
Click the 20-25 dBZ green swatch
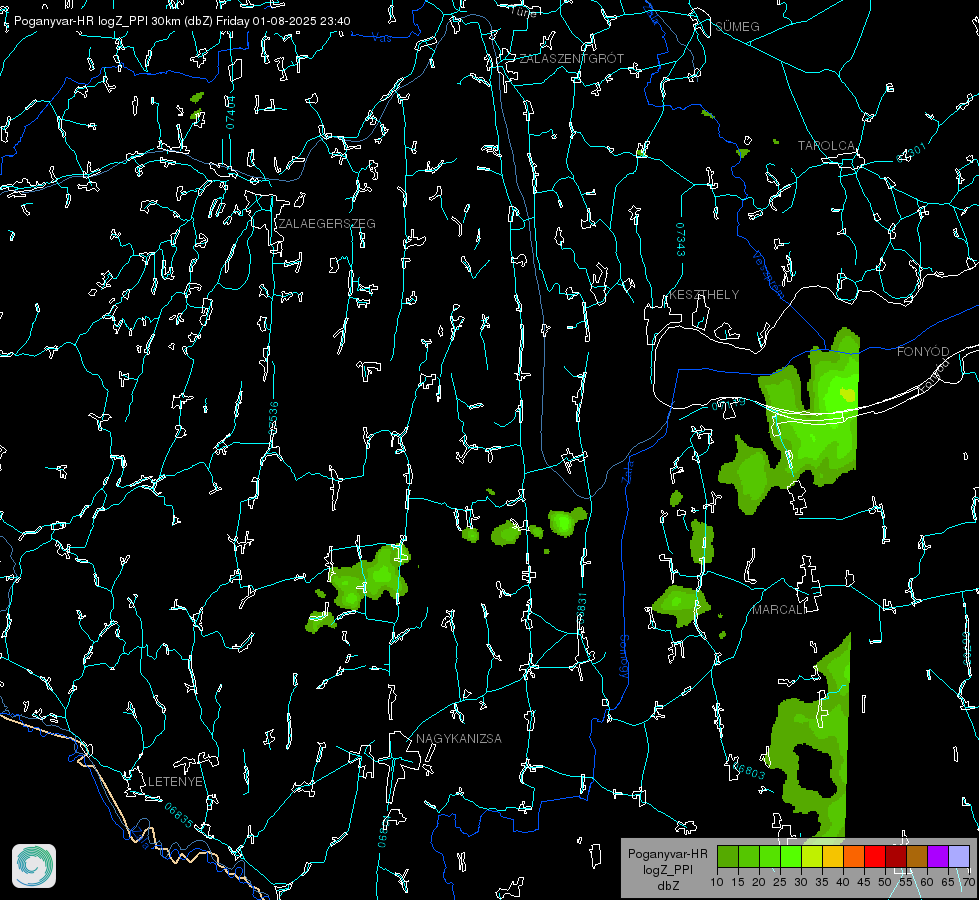click(770, 856)
